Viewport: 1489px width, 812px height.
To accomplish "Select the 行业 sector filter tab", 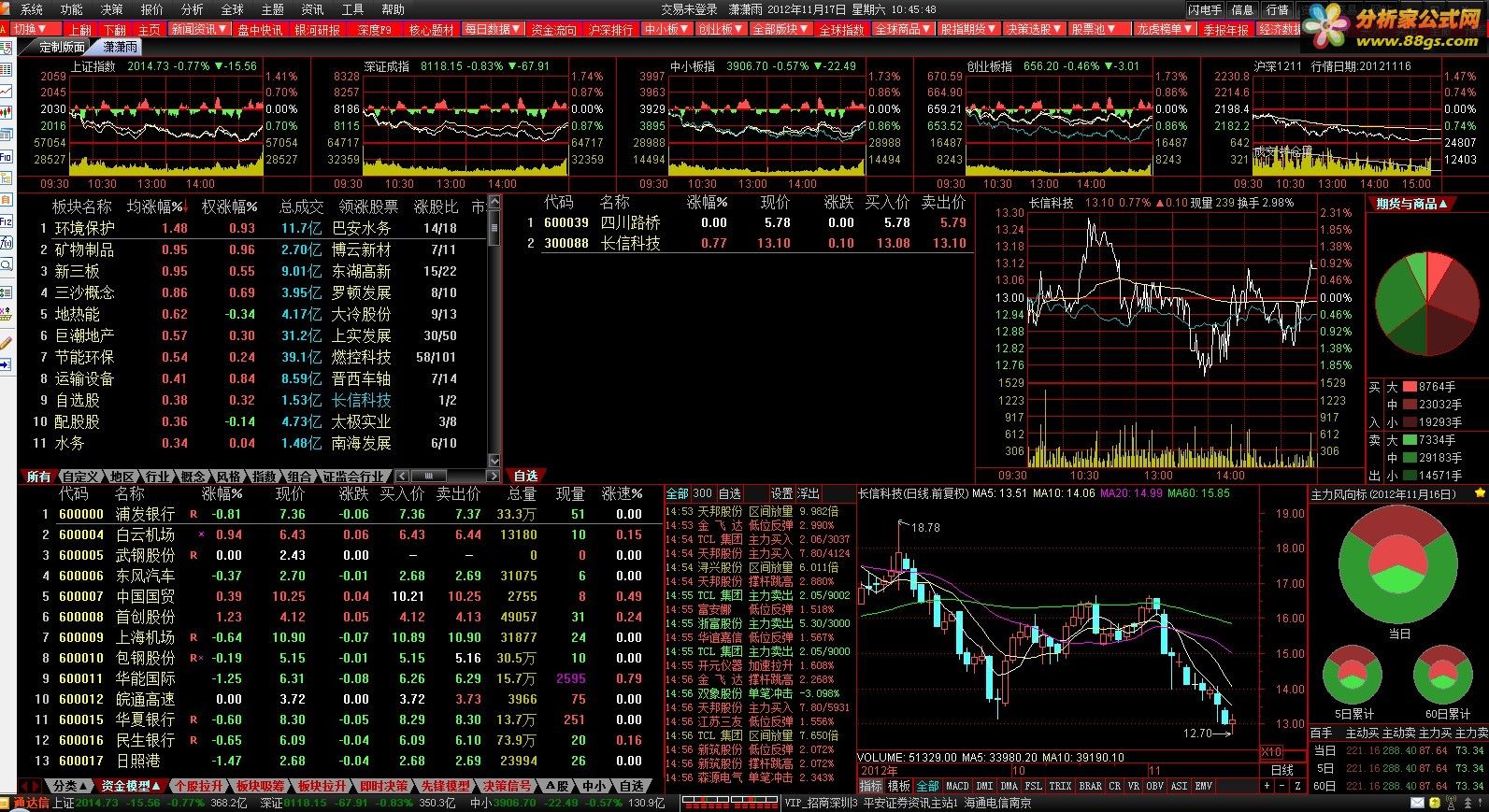I will 157,477.
